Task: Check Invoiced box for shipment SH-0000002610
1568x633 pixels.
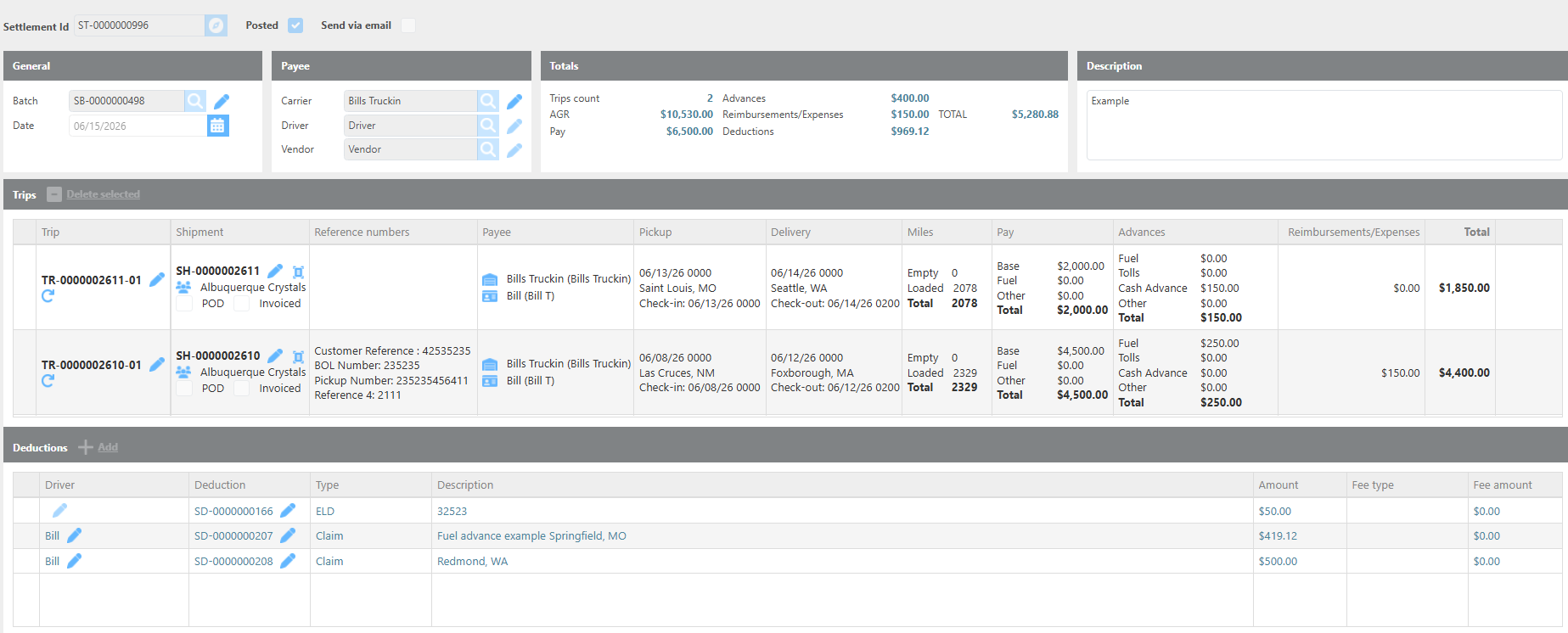Action: tap(242, 389)
